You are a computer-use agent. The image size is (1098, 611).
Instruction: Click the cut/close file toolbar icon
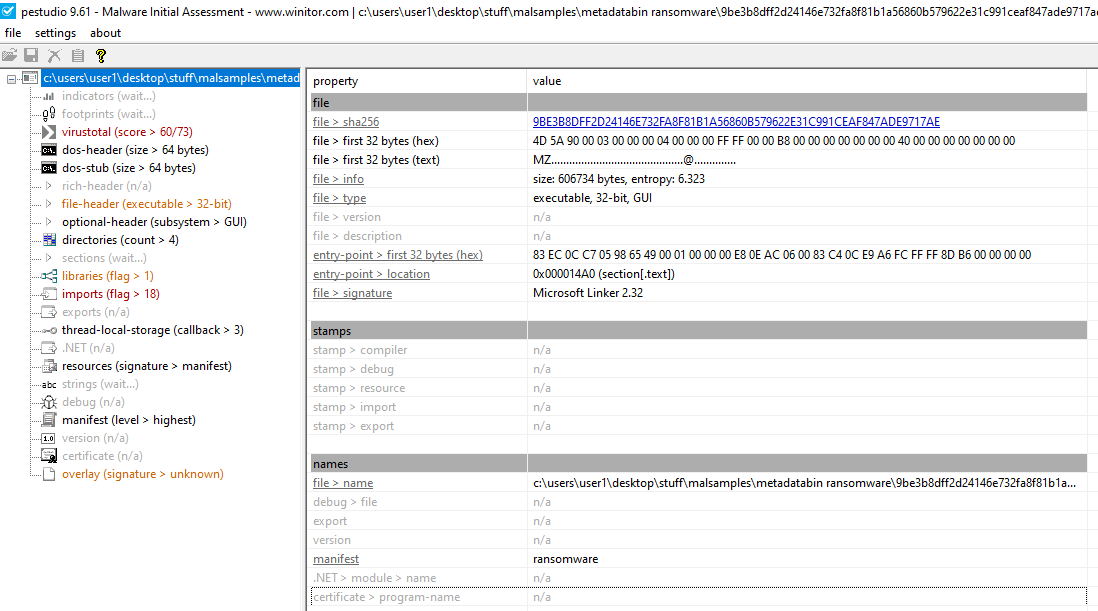(x=55, y=55)
